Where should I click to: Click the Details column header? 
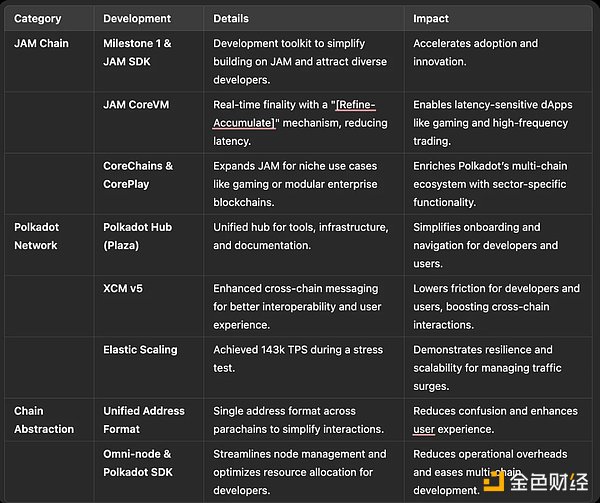click(x=231, y=18)
